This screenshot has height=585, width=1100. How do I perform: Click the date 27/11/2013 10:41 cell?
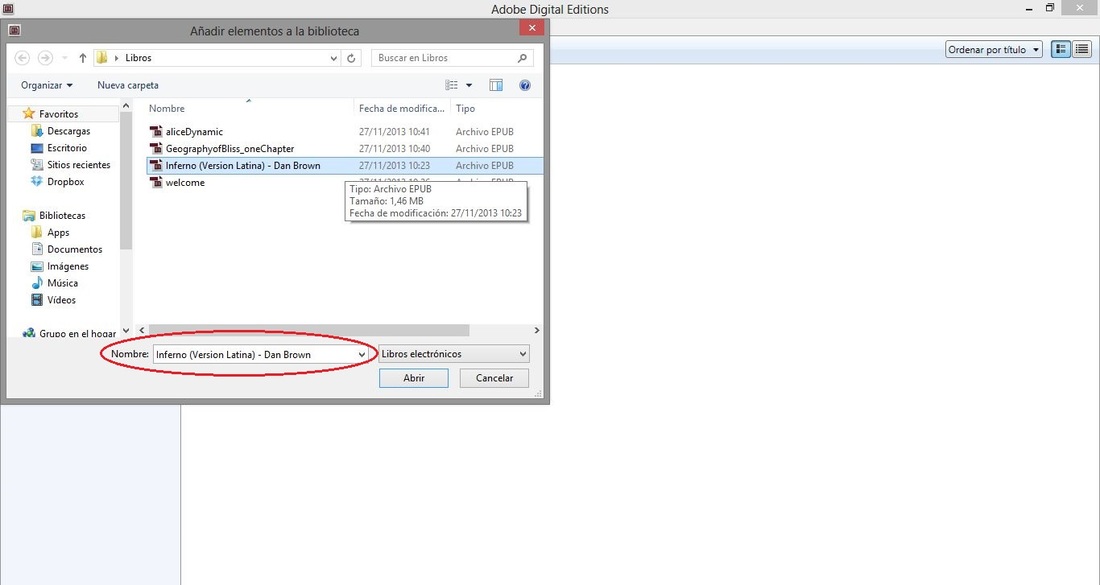pyautogui.click(x=394, y=131)
